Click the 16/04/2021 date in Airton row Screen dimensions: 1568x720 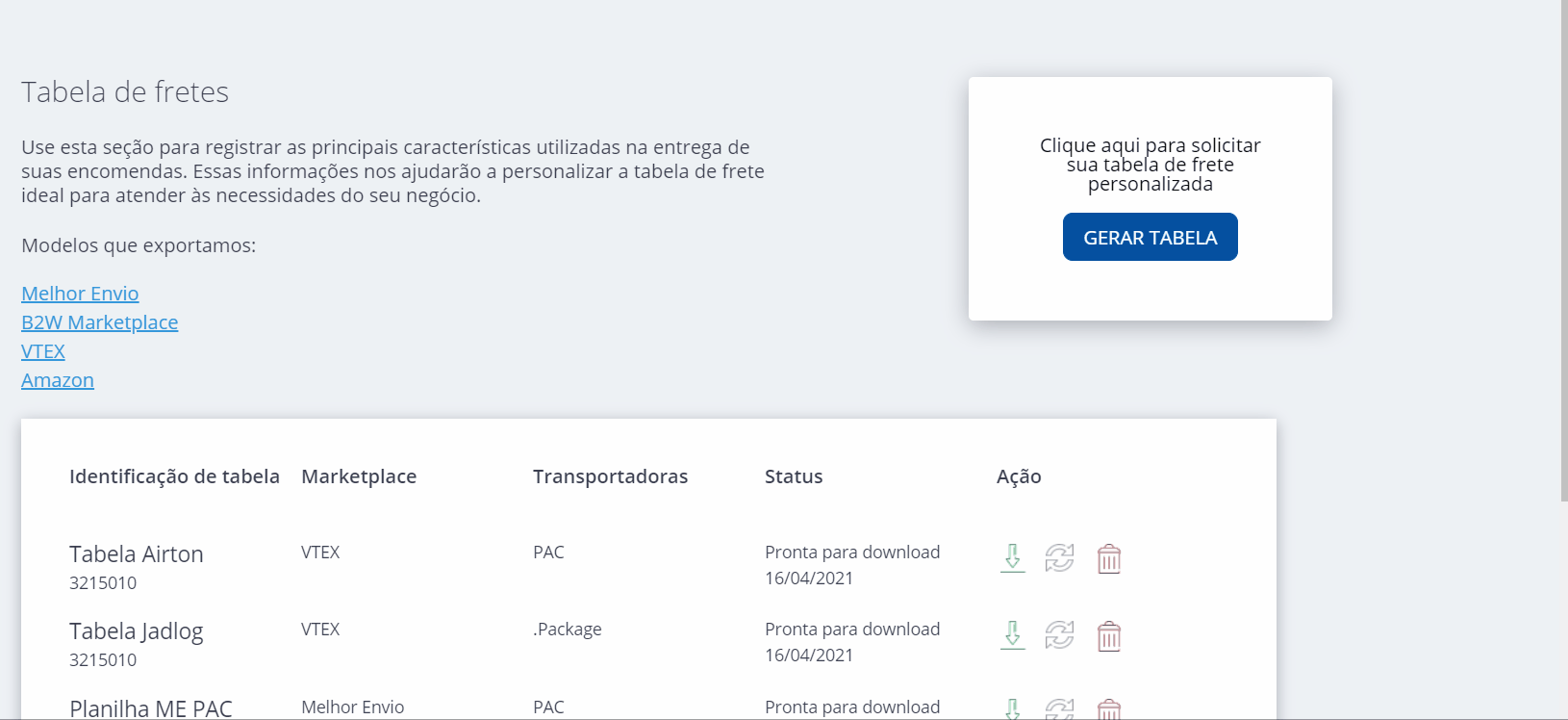[809, 579]
